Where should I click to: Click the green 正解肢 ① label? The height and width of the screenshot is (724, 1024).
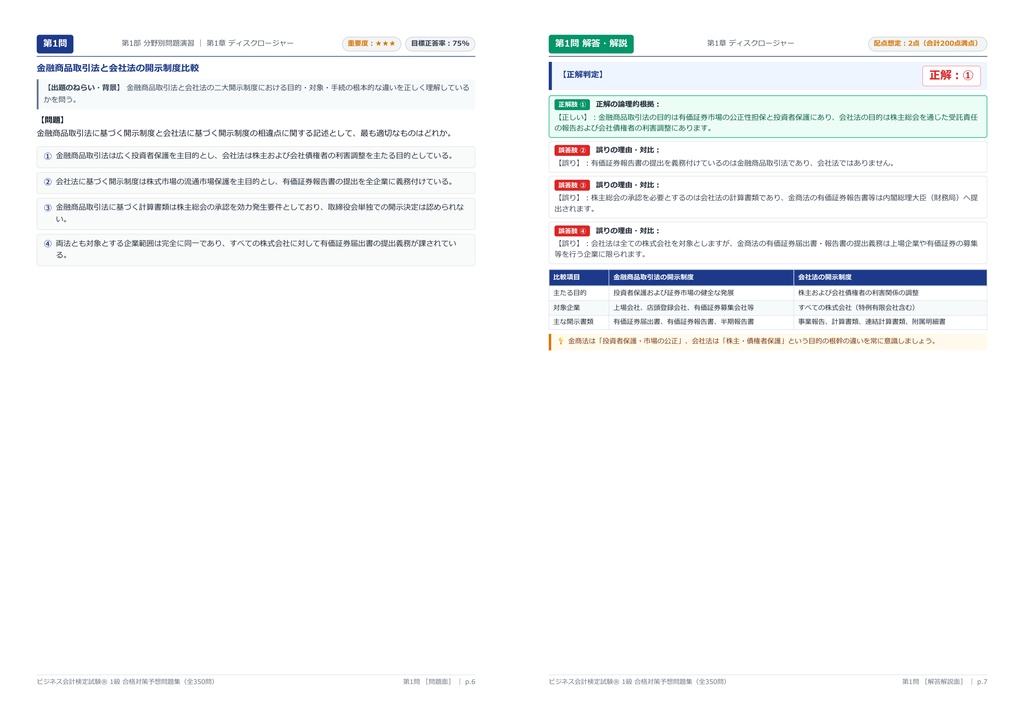click(572, 104)
